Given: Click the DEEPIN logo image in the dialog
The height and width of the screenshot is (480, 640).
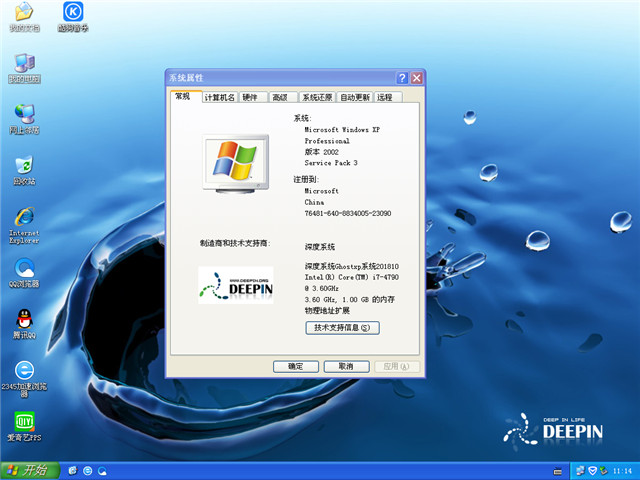Looking at the screenshot, I should click(x=236, y=285).
